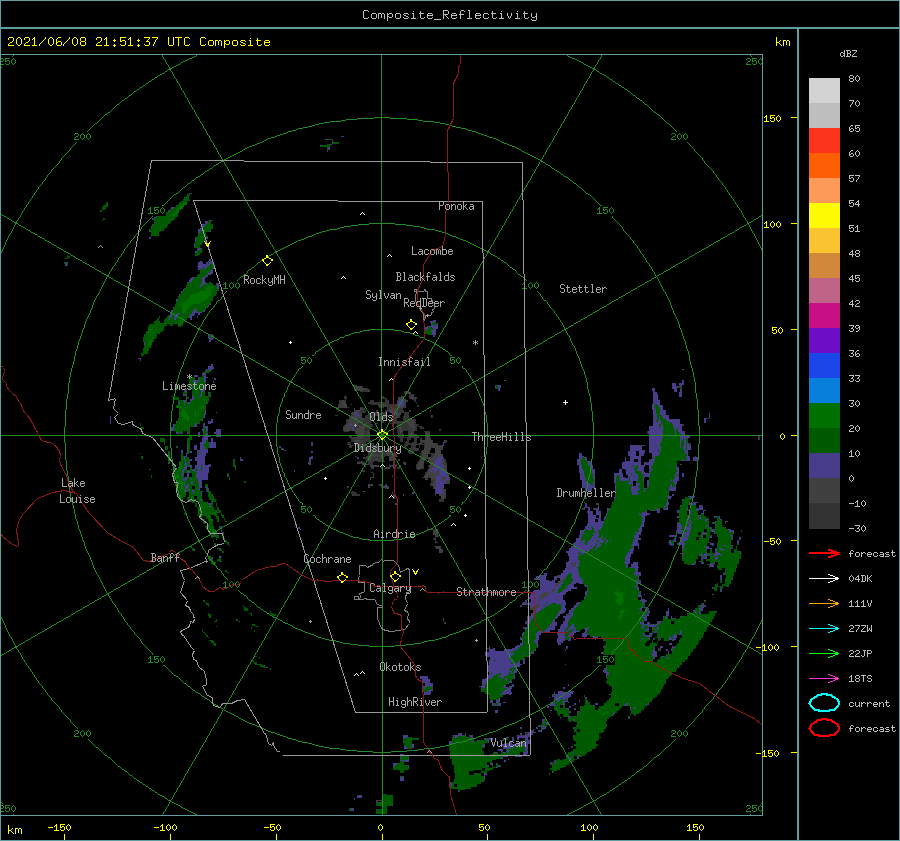This screenshot has height=841, width=900.
Task: Click the Sundre label
Action: 303,415
